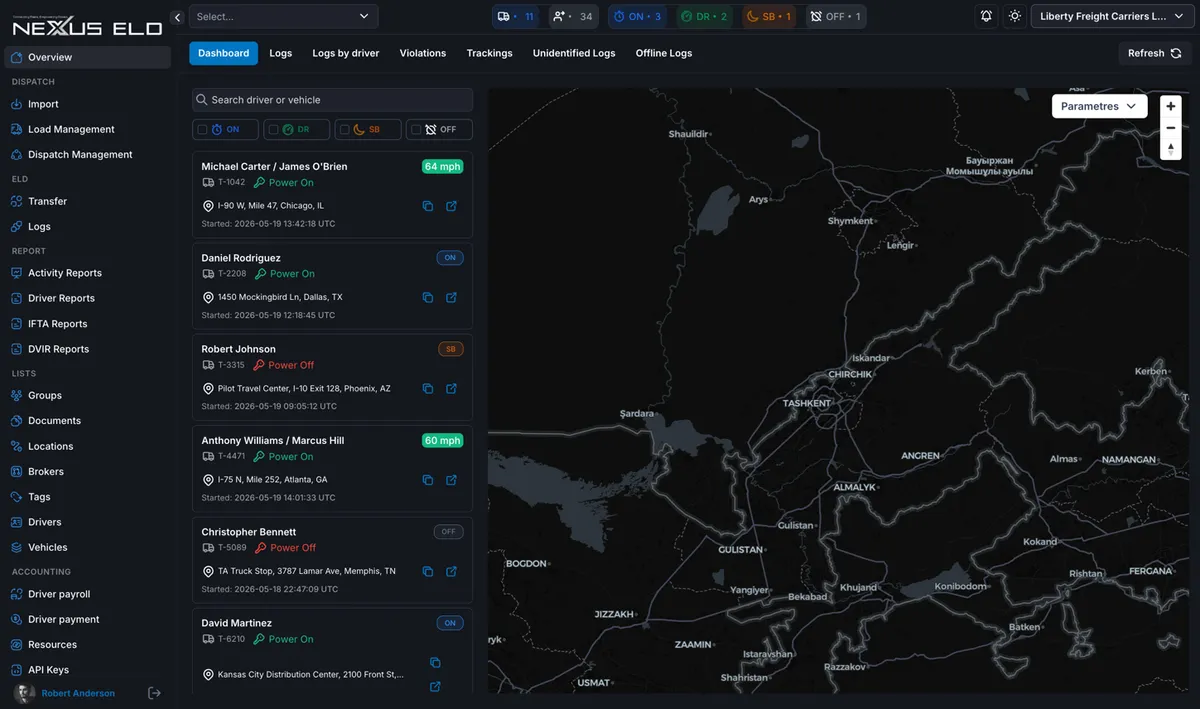1200x709 pixels.
Task: Enable the OFF status filter checkbox
Action: pyautogui.click(x=416, y=130)
